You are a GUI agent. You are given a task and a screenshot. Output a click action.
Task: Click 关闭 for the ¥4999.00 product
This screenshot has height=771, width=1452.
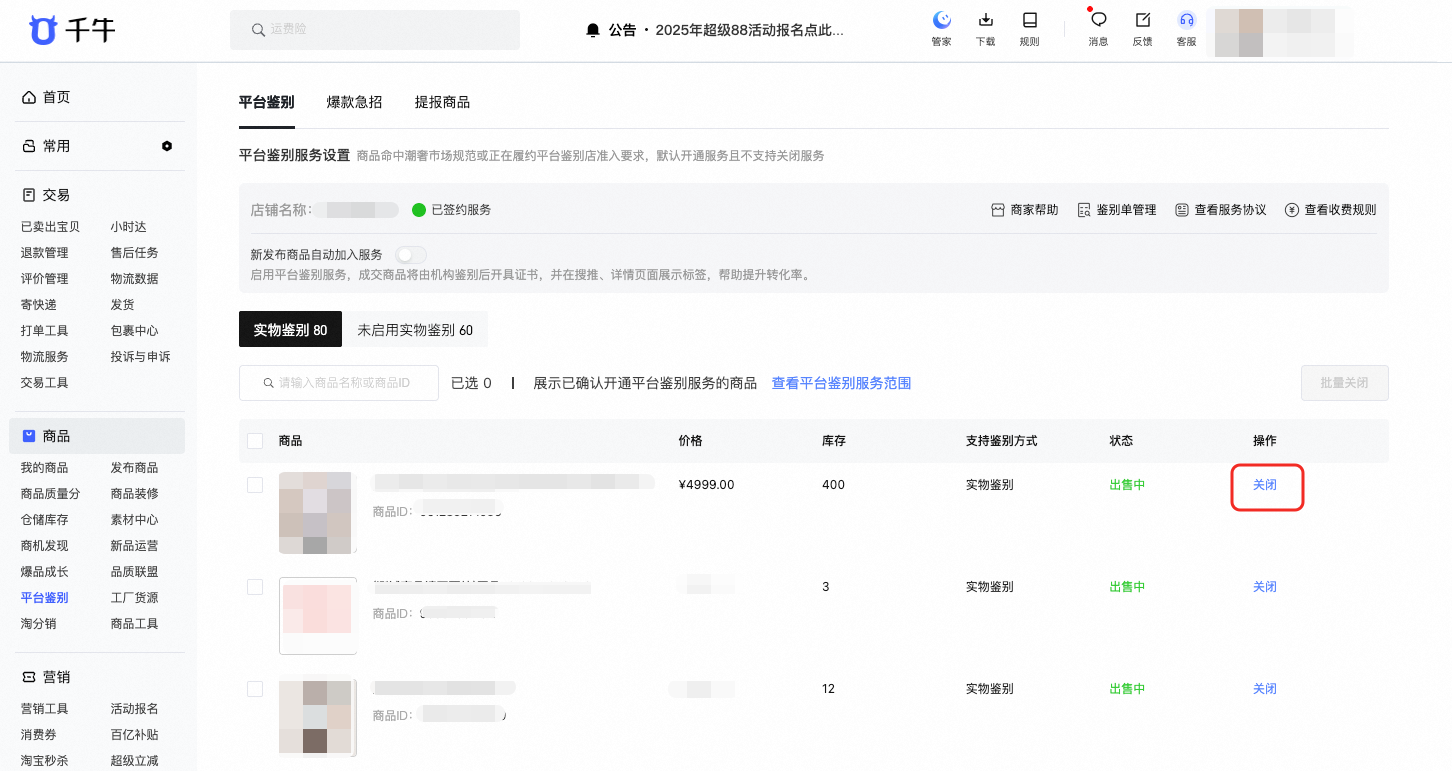tap(1265, 485)
